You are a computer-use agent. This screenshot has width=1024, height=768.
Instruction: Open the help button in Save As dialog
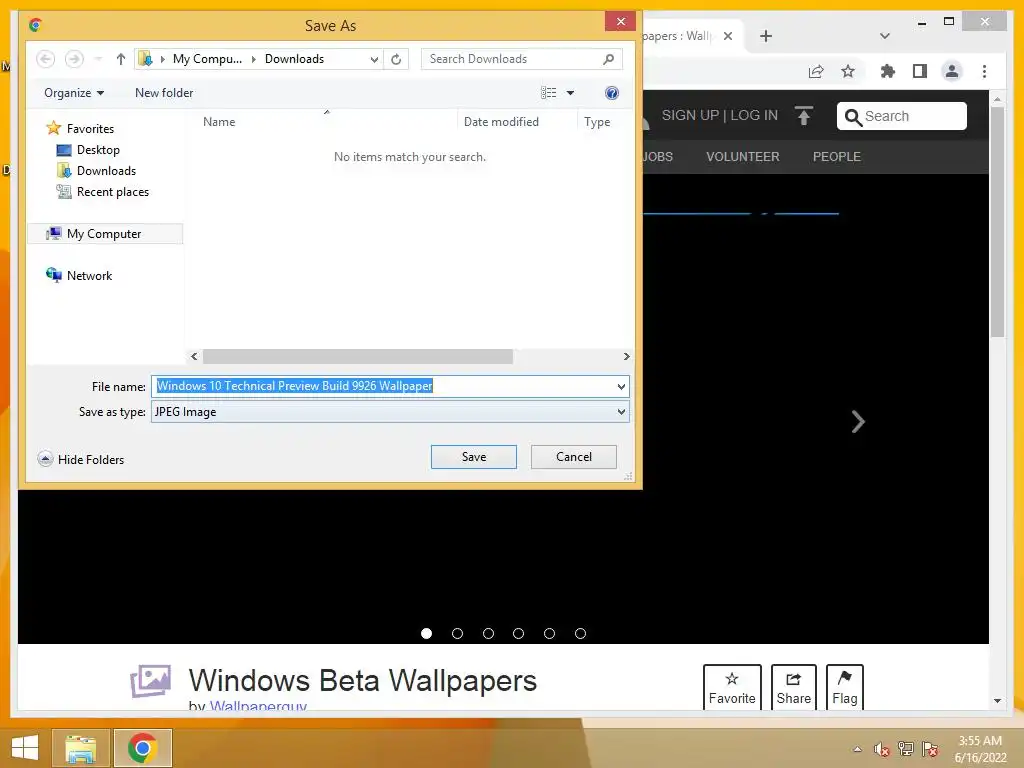pos(611,93)
